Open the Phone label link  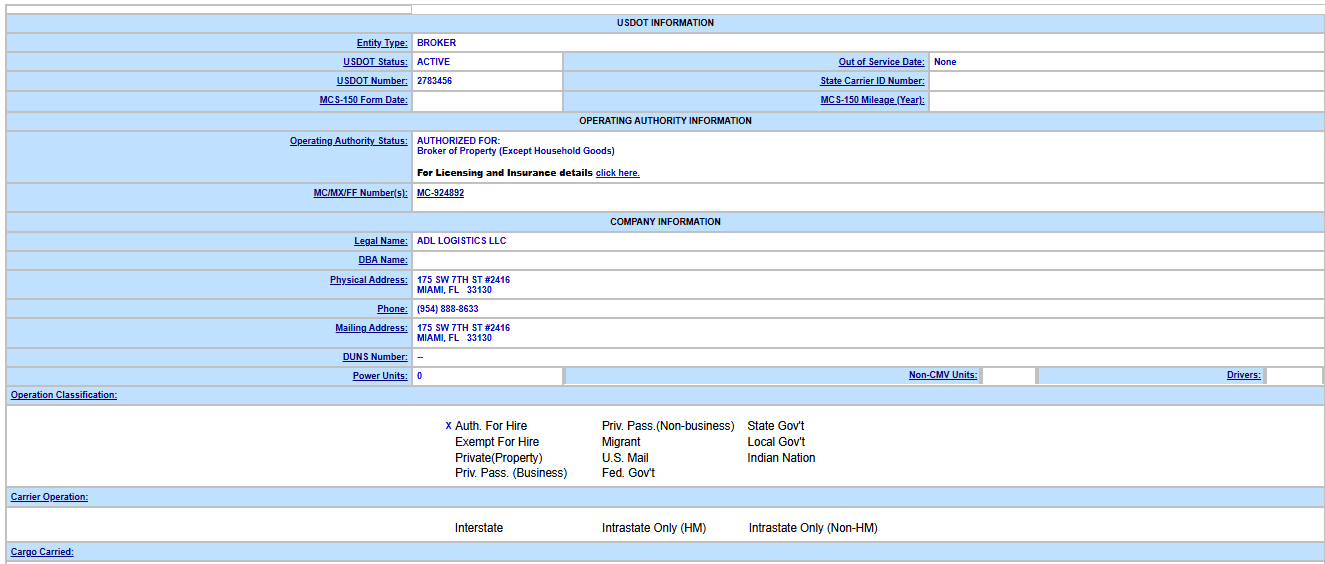tap(392, 309)
